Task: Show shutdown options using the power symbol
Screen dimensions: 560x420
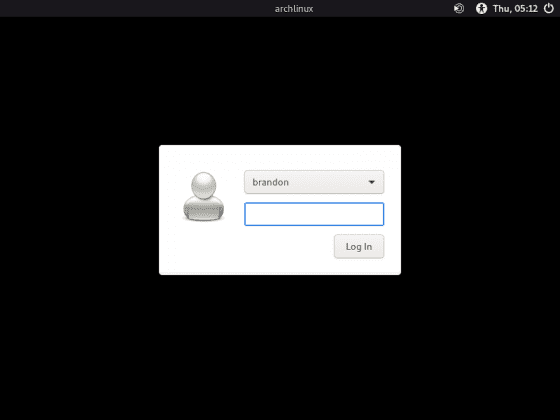Action: 549,8
